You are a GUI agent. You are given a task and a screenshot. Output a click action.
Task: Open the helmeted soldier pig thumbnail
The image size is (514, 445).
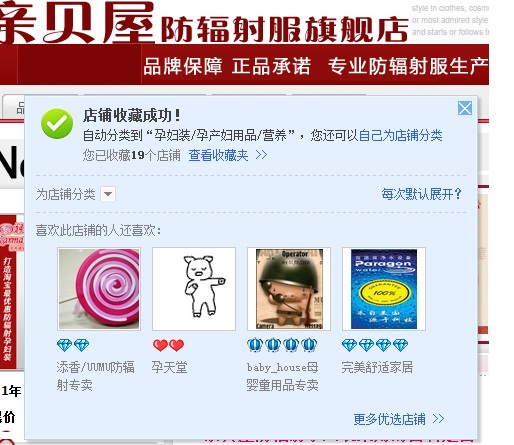[x=289, y=289]
